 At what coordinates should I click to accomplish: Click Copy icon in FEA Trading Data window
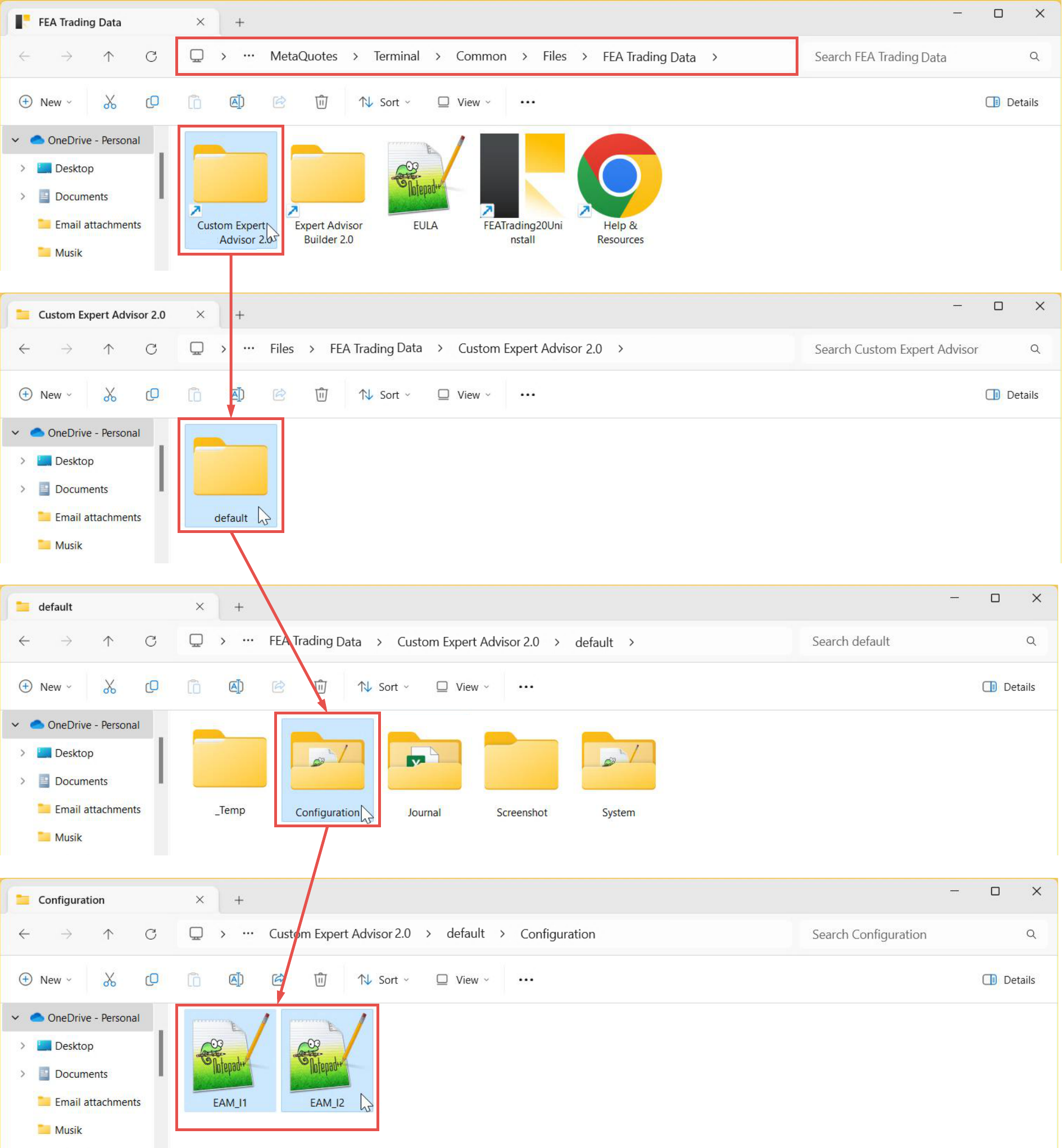tap(152, 102)
